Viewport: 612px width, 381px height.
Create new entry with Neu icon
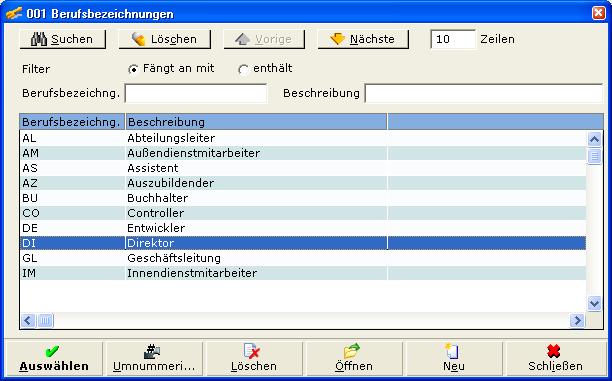tap(454, 358)
